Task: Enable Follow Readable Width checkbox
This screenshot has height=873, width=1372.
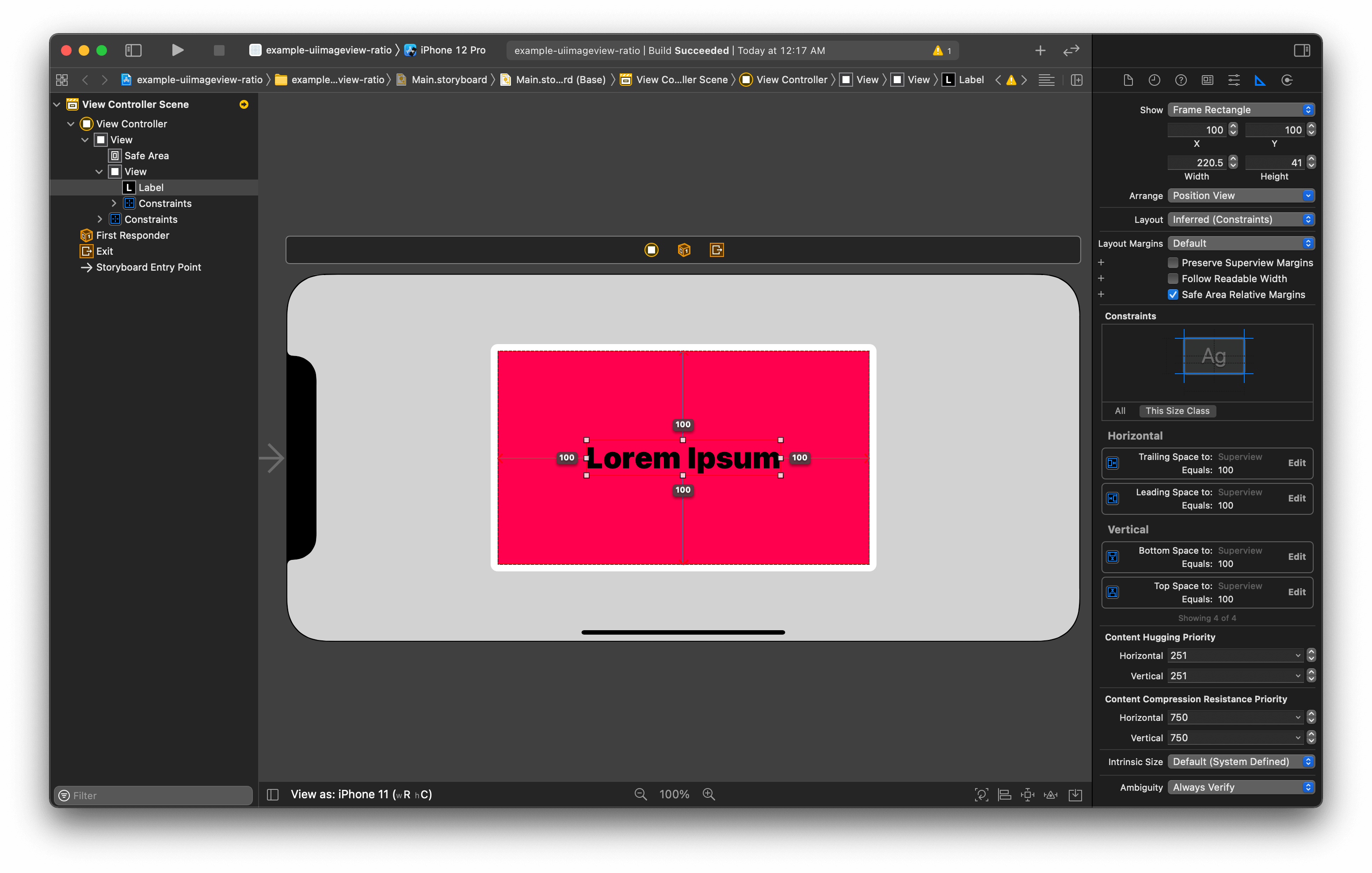Action: pyautogui.click(x=1173, y=279)
